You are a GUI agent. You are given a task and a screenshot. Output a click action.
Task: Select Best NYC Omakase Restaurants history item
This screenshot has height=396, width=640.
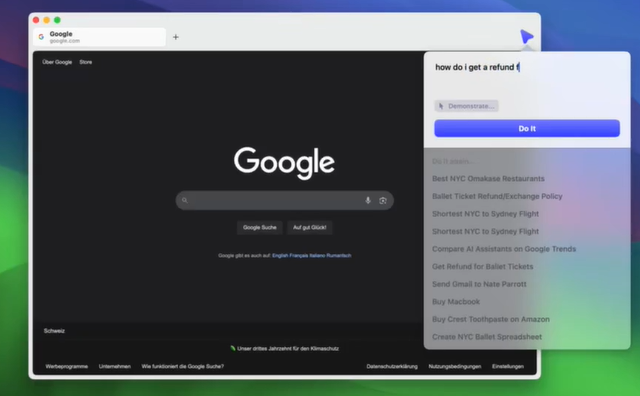tap(488, 179)
